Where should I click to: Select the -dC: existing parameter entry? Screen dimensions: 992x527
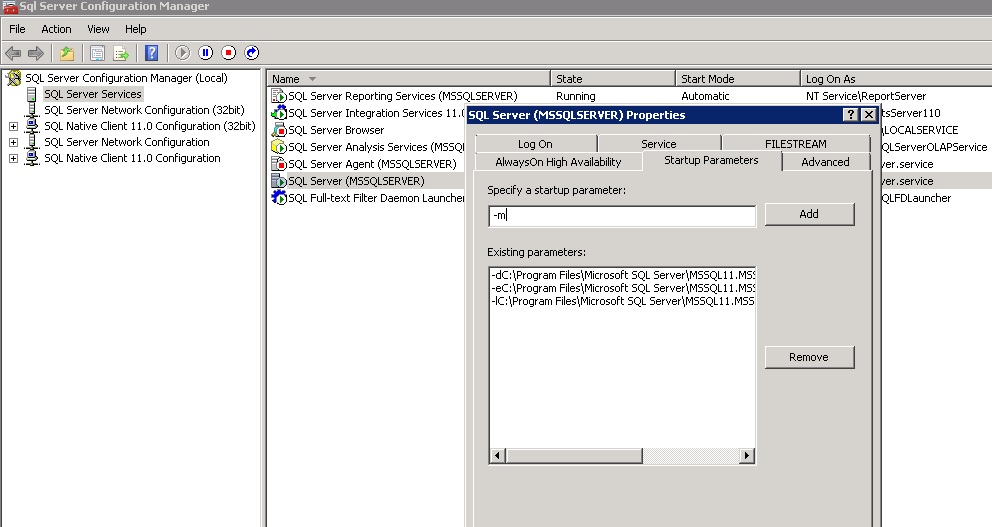pos(623,275)
